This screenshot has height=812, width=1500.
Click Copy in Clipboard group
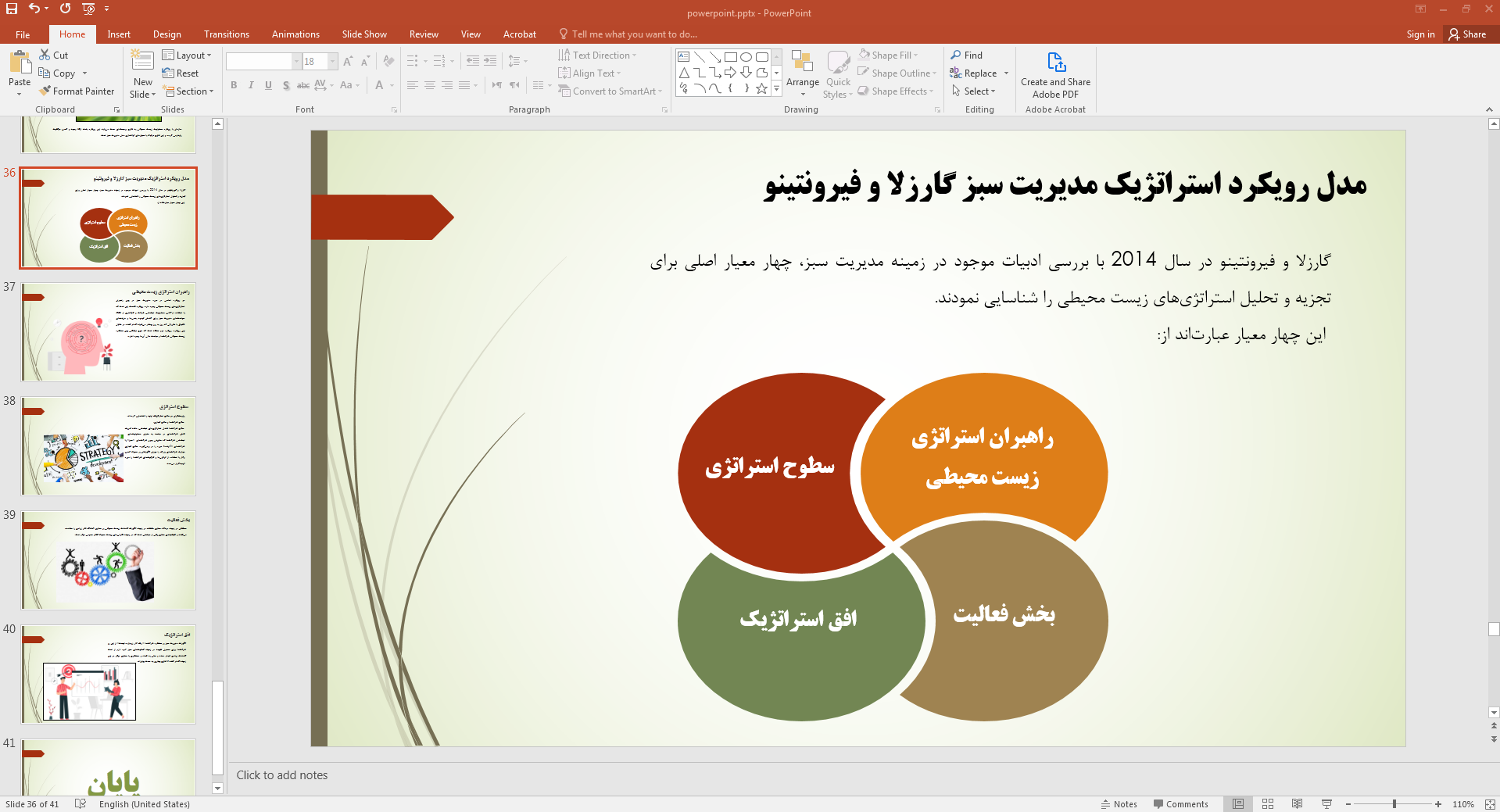point(58,73)
